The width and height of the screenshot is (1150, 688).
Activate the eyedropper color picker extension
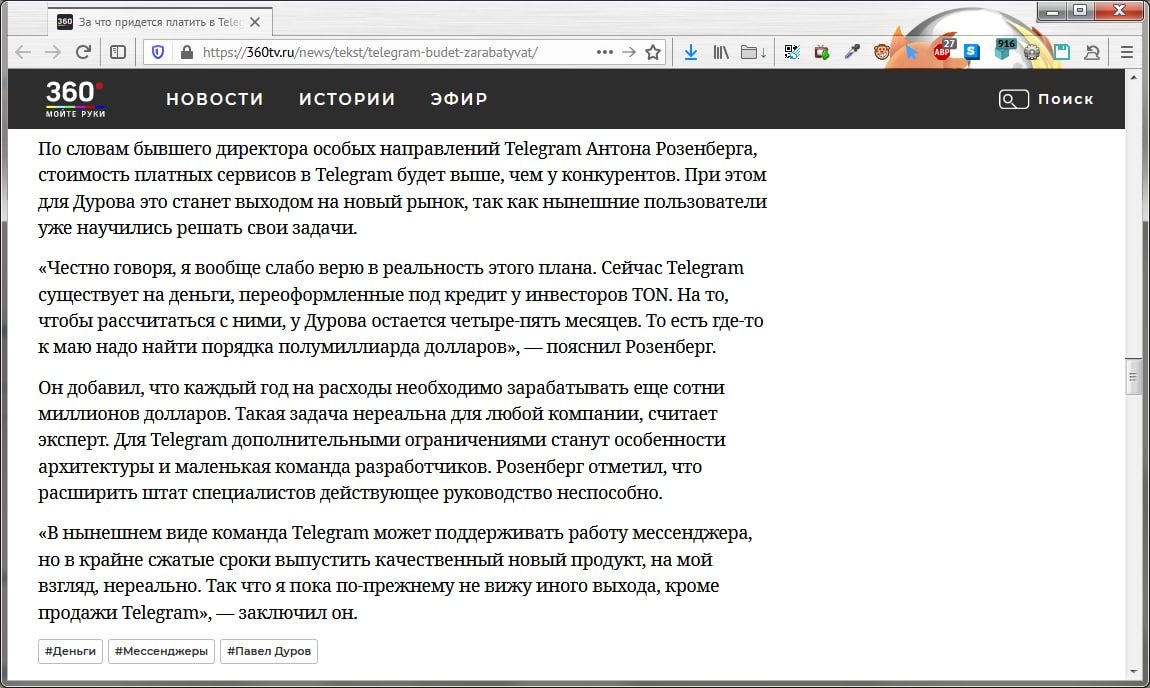tap(851, 52)
